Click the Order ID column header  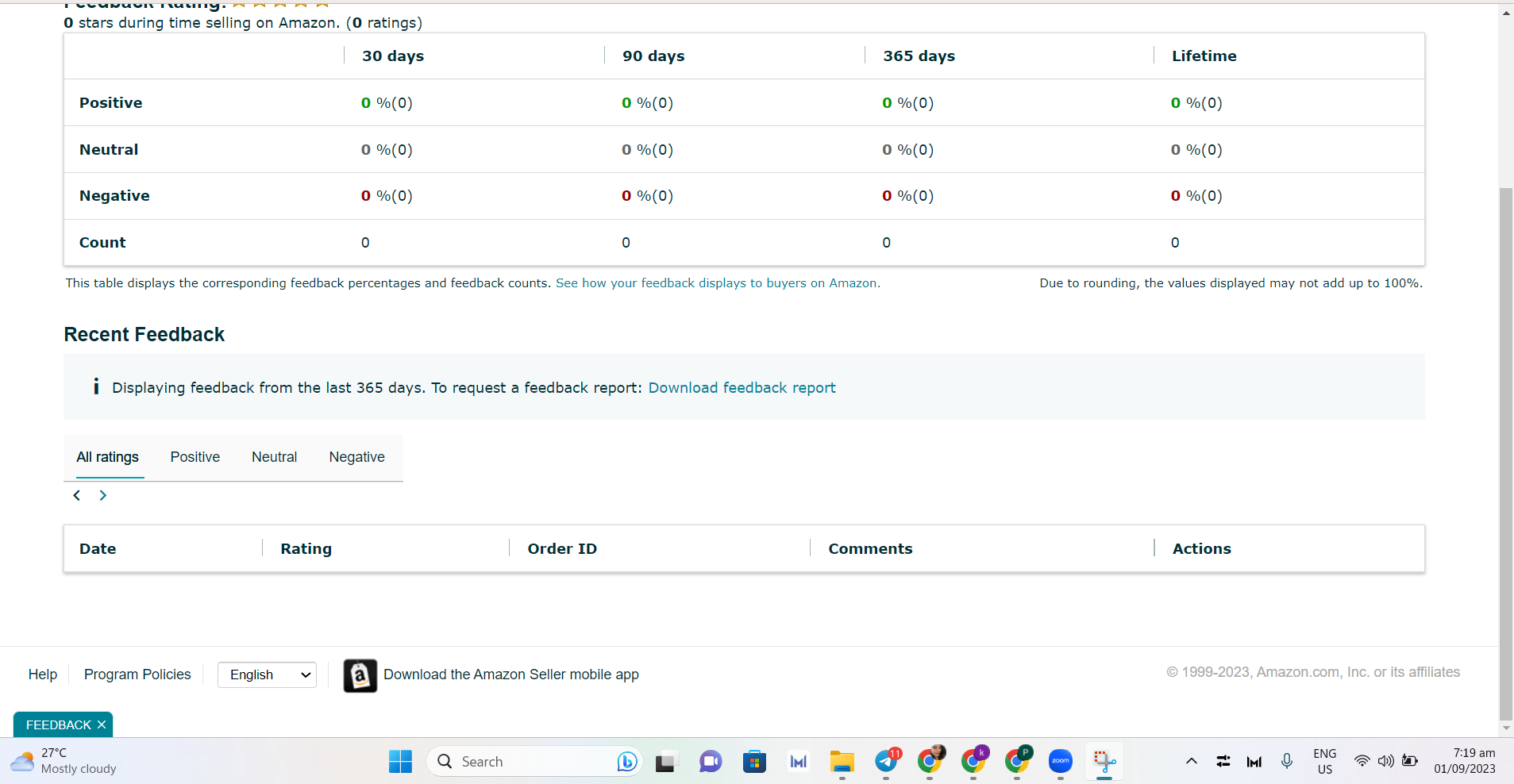[x=562, y=549]
